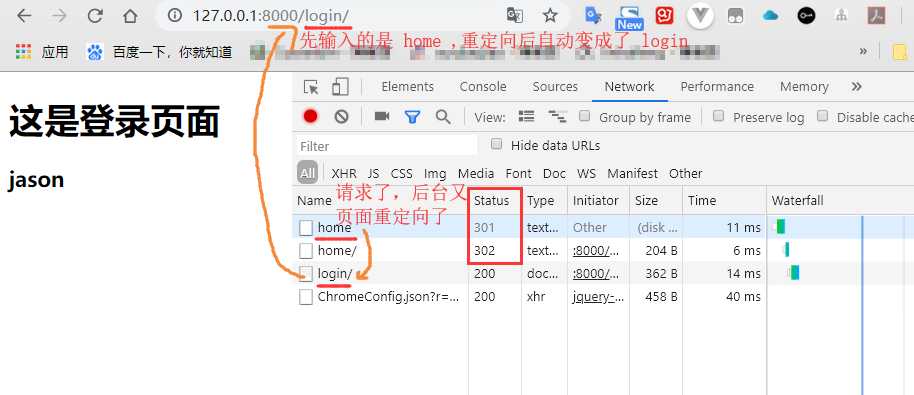This screenshot has width=914, height=395.
Task: Switch to the Console tab
Action: [483, 87]
